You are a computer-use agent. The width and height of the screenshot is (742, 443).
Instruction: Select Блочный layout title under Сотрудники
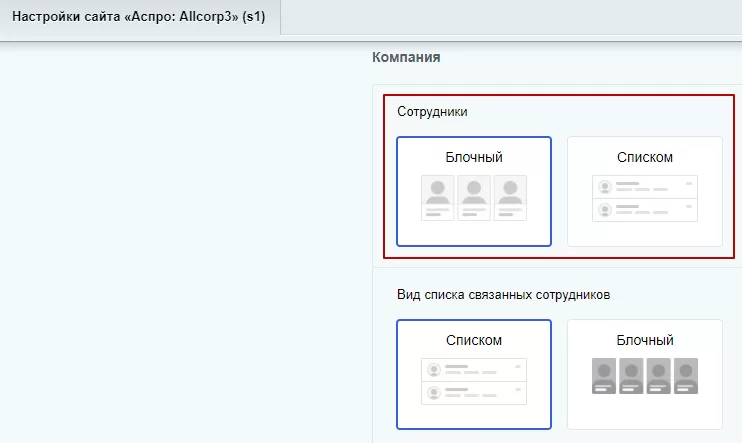[474, 157]
